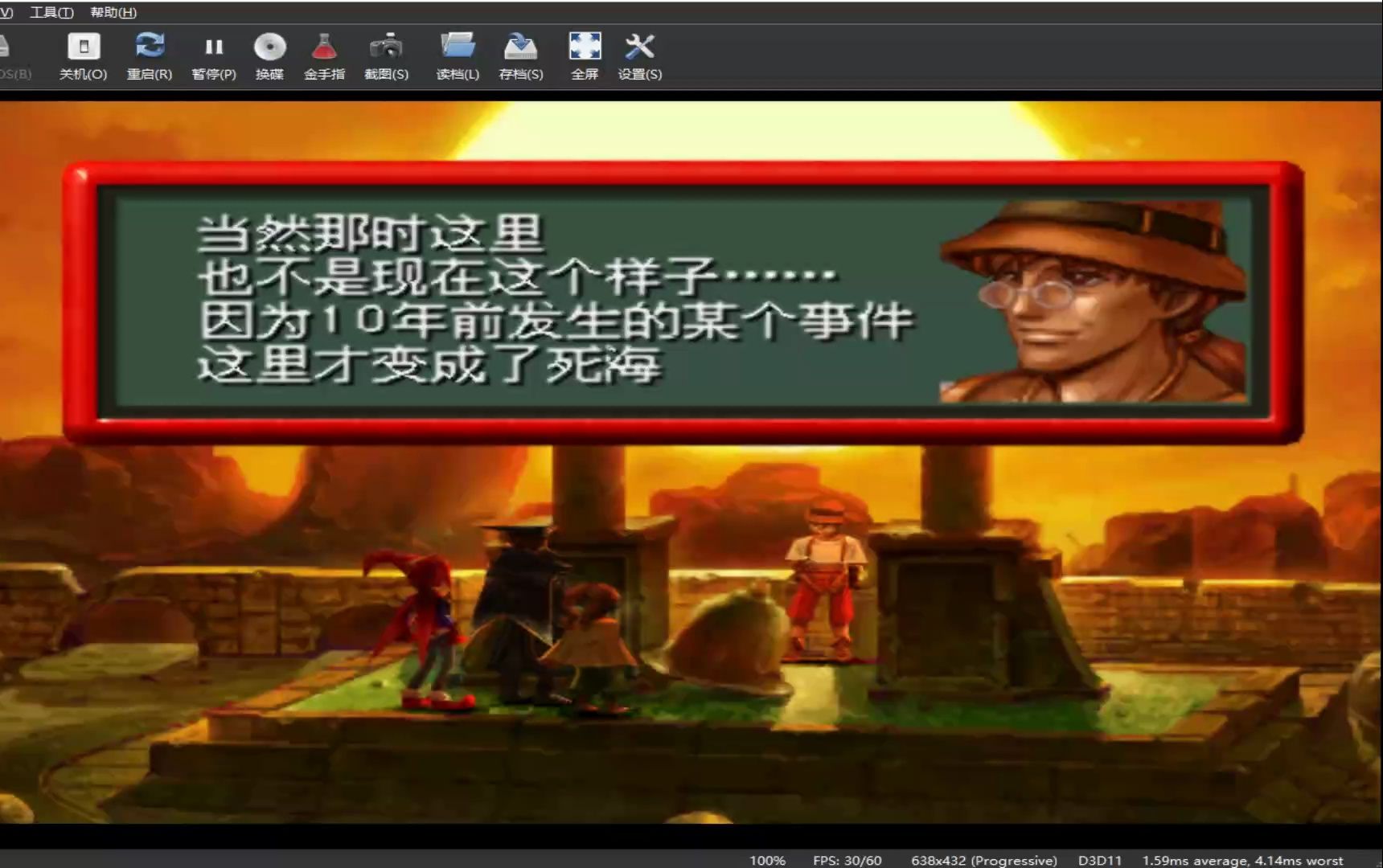Click the 1.59ms average frame time status
Image resolution: width=1383 pixels, height=868 pixels.
(1243, 860)
